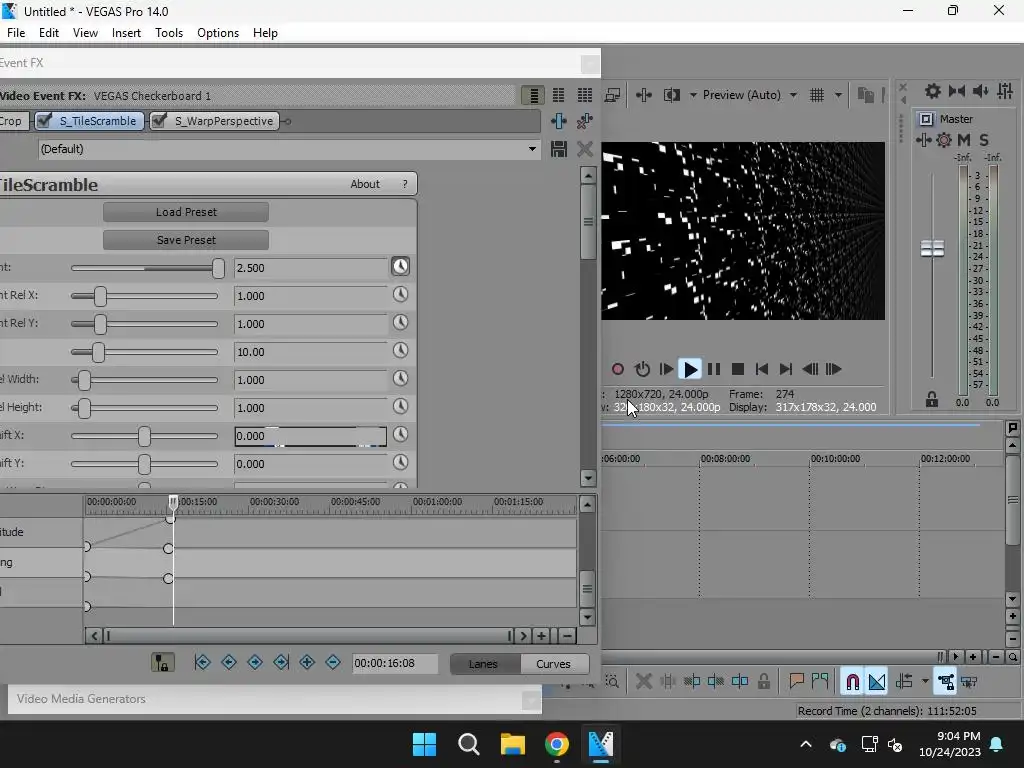Create a new keyframe

point(307,662)
